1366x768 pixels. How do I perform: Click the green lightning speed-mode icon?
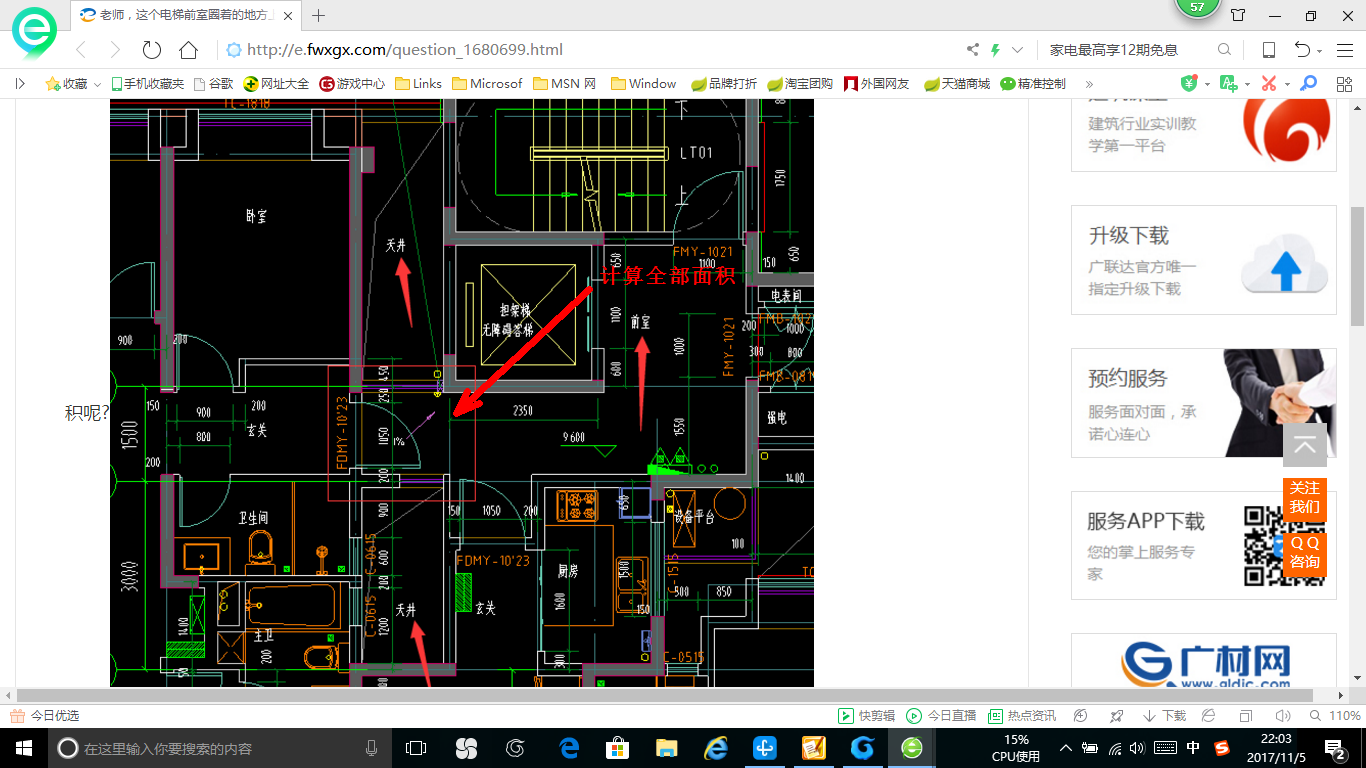click(x=995, y=50)
